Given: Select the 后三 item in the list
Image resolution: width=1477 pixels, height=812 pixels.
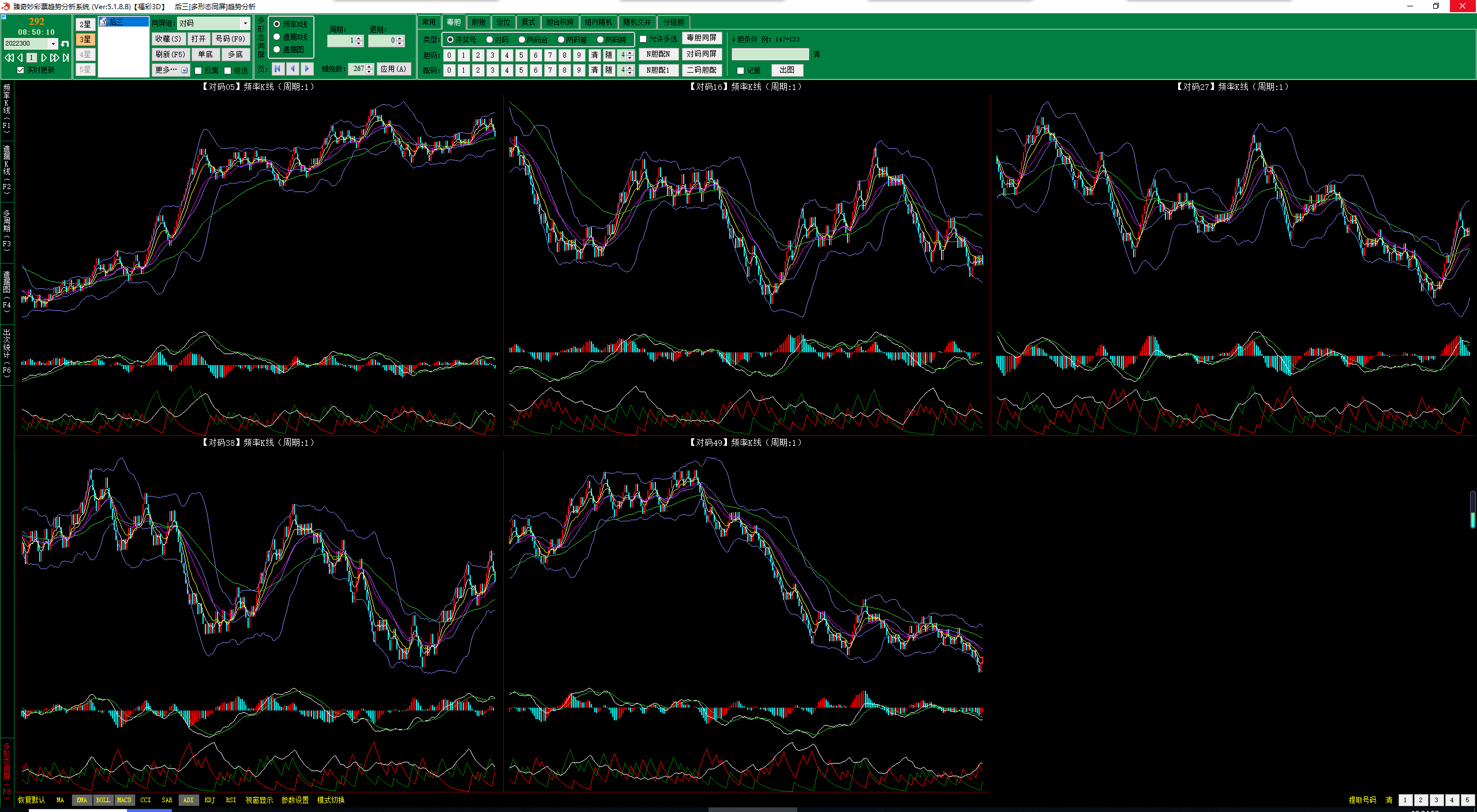Looking at the screenshot, I should pos(123,22).
